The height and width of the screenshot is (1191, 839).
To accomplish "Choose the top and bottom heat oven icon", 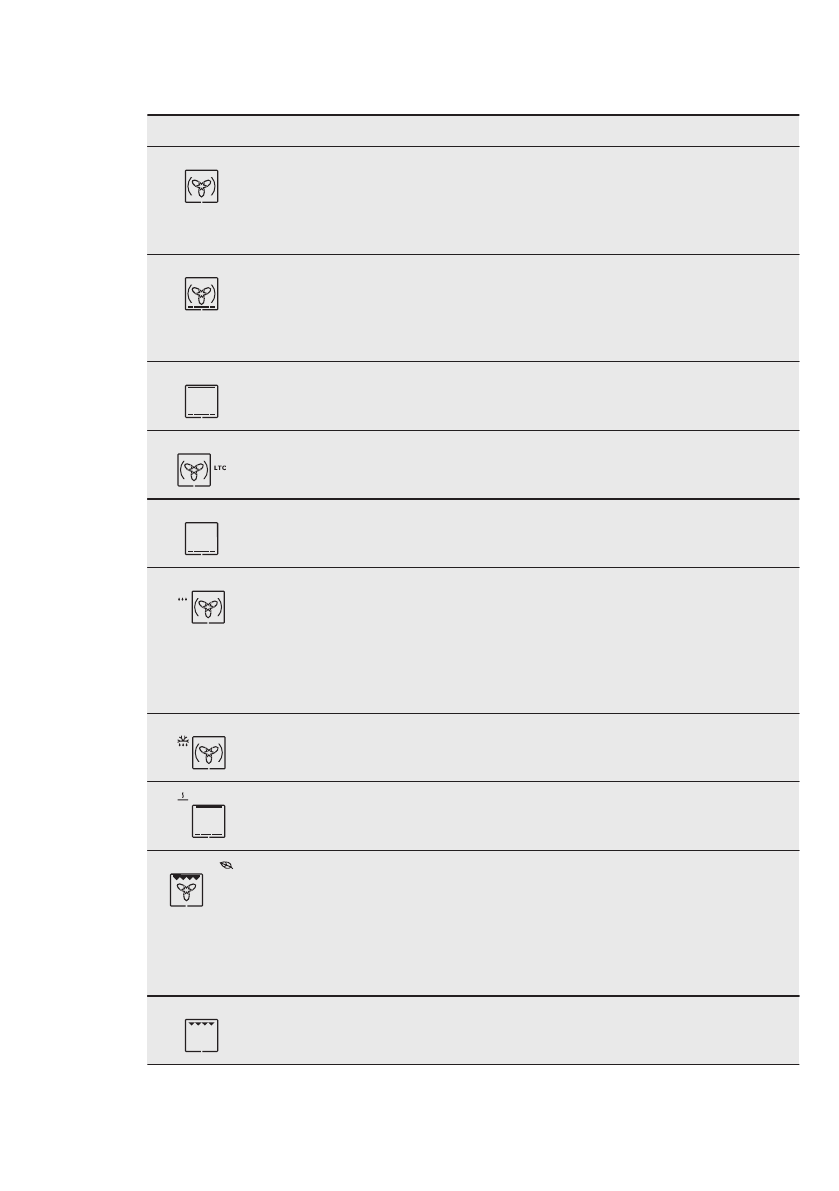I will pos(202,400).
